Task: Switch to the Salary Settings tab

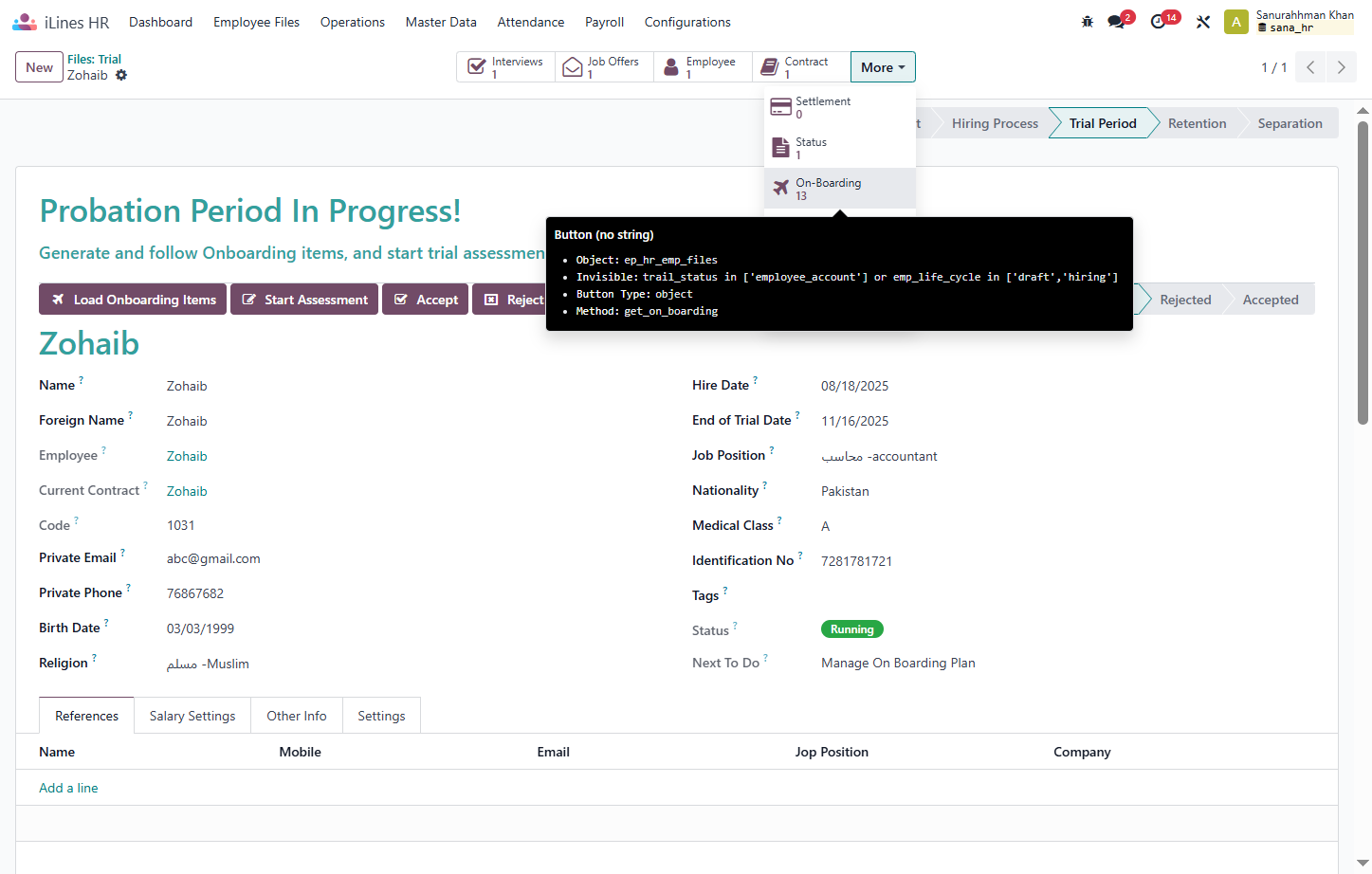Action: 192,716
